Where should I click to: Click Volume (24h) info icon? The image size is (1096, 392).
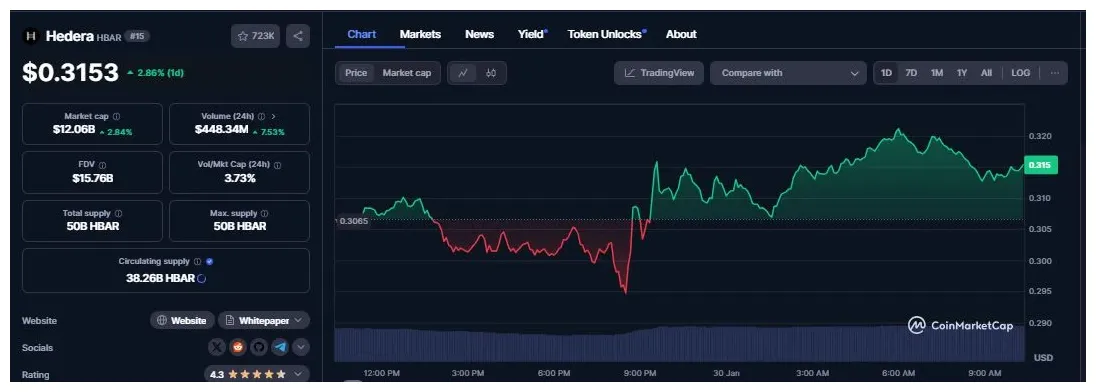pos(261,117)
